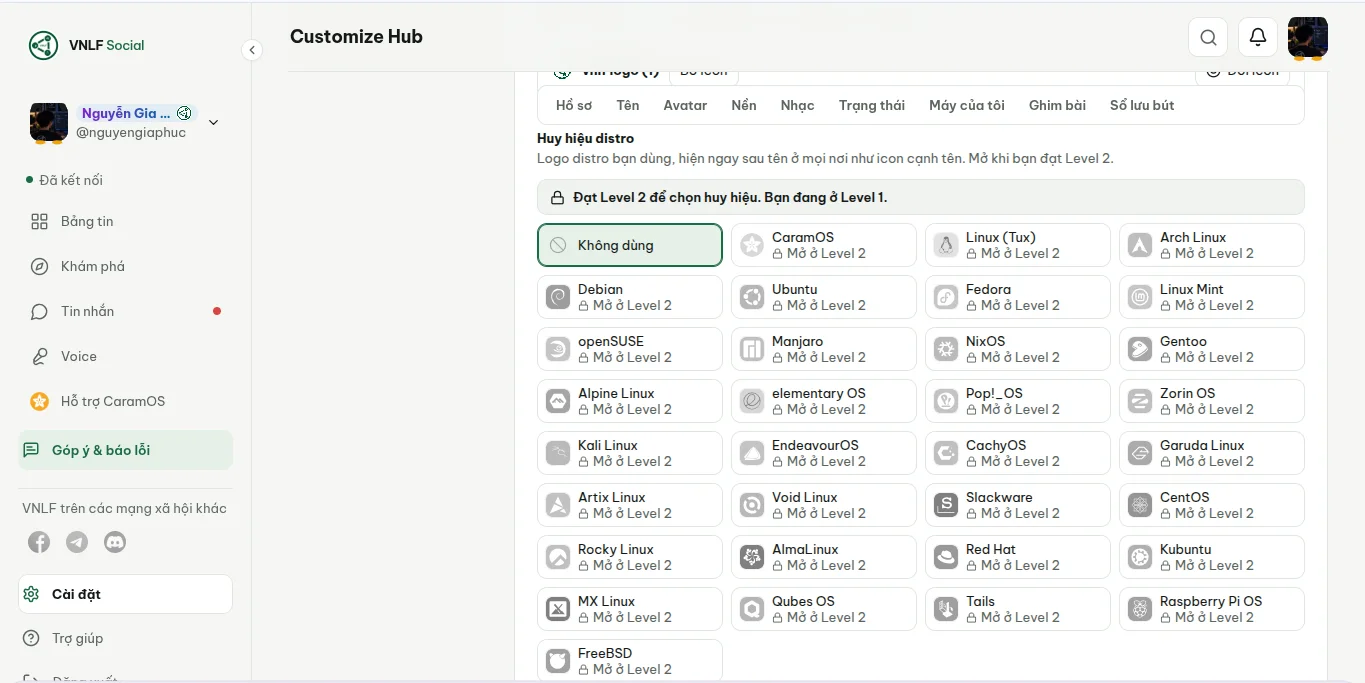Expand the Nguyễn Gia account dropdown arrow

213,122
